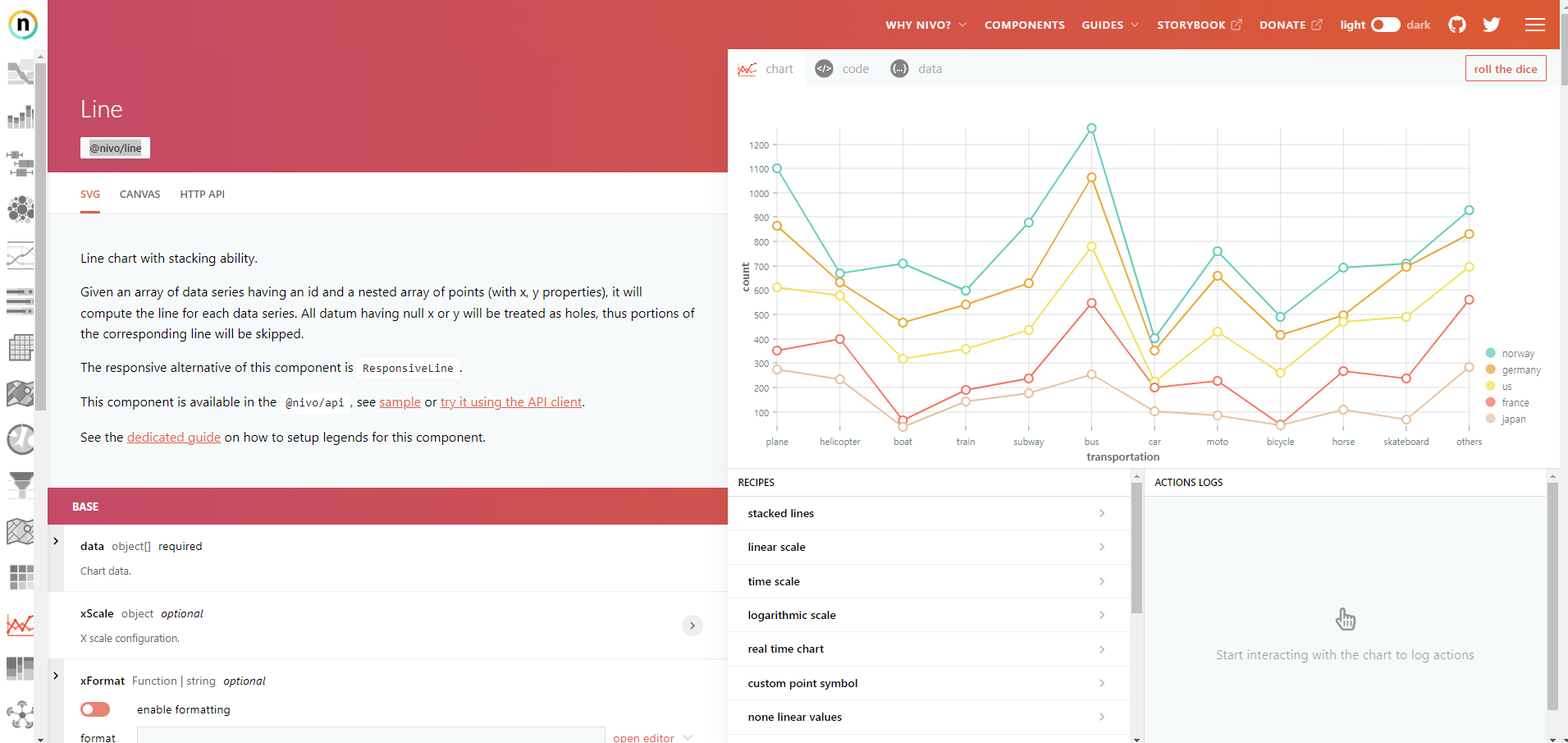Open the COMPONENTS menu item
1568x743 pixels.
pyautogui.click(x=1025, y=25)
